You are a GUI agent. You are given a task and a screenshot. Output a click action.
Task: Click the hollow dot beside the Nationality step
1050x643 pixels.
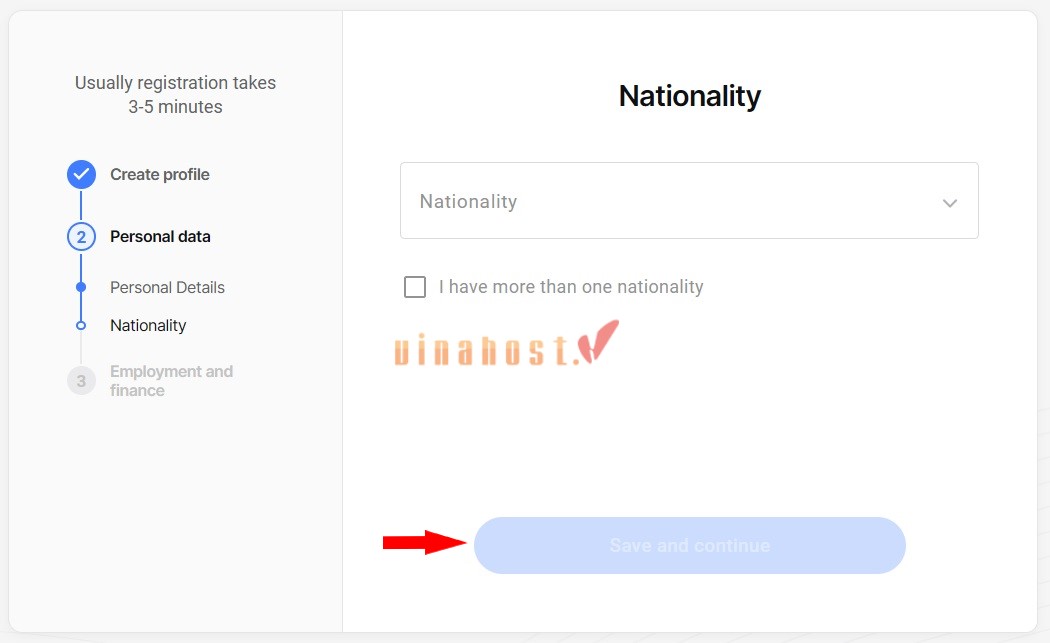tap(81, 326)
